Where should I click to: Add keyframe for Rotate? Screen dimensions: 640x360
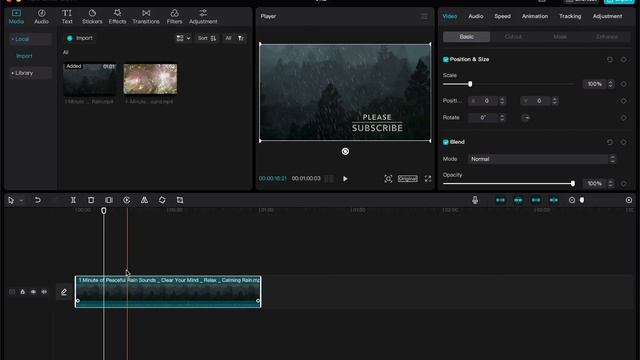(623, 118)
